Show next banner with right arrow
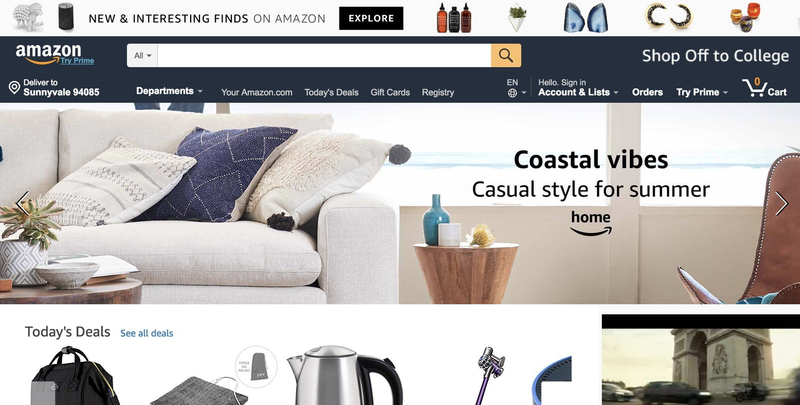Screen dimensions: 800x405 pyautogui.click(x=781, y=204)
